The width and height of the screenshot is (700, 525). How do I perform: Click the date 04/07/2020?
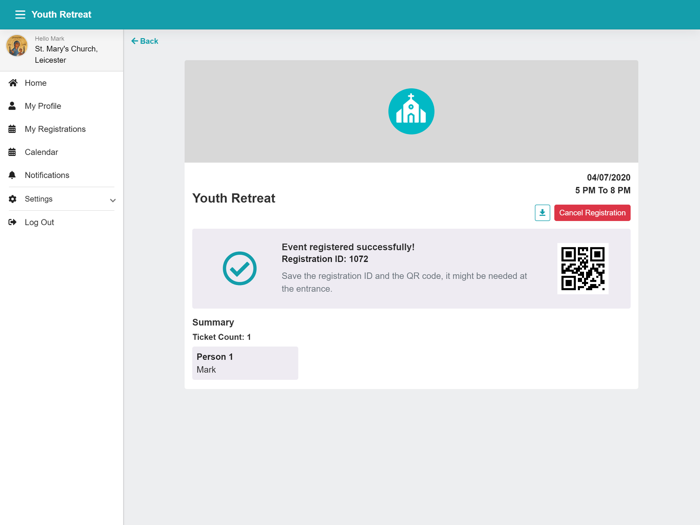(608, 178)
